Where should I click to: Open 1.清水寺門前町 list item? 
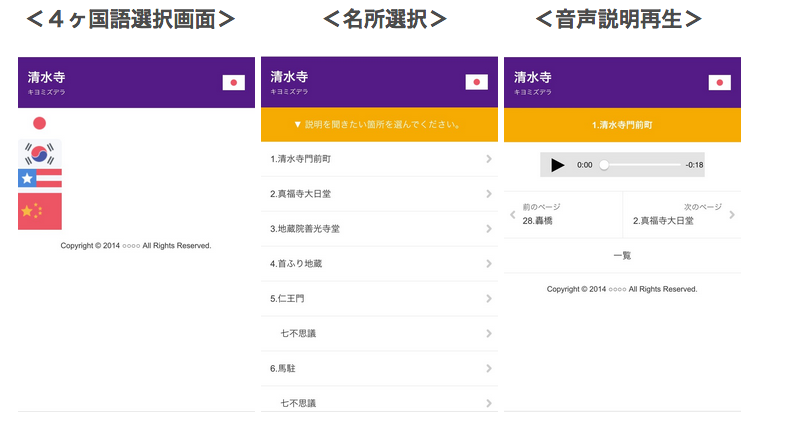pos(378,159)
